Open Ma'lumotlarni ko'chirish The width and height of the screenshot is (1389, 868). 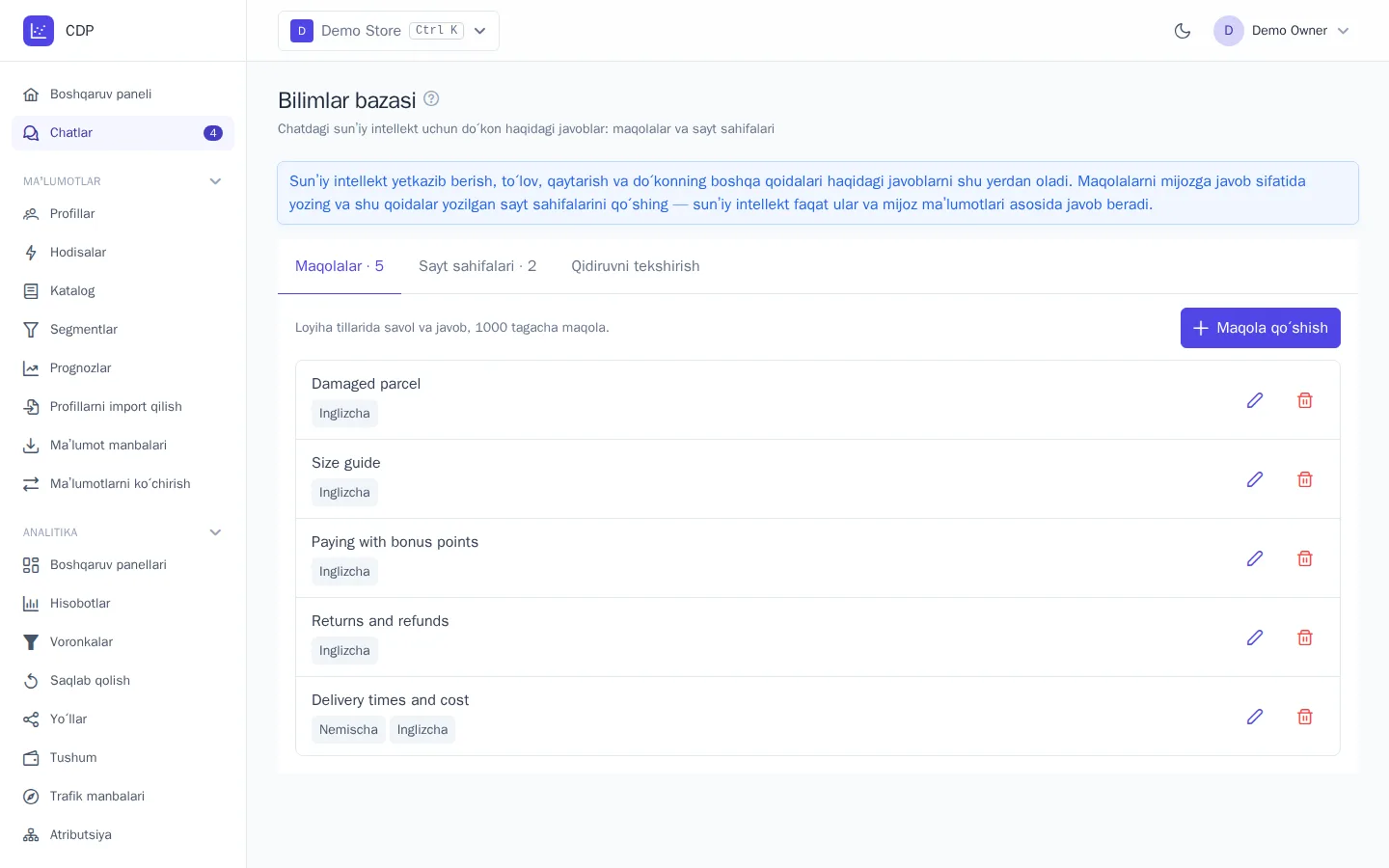[123, 484]
